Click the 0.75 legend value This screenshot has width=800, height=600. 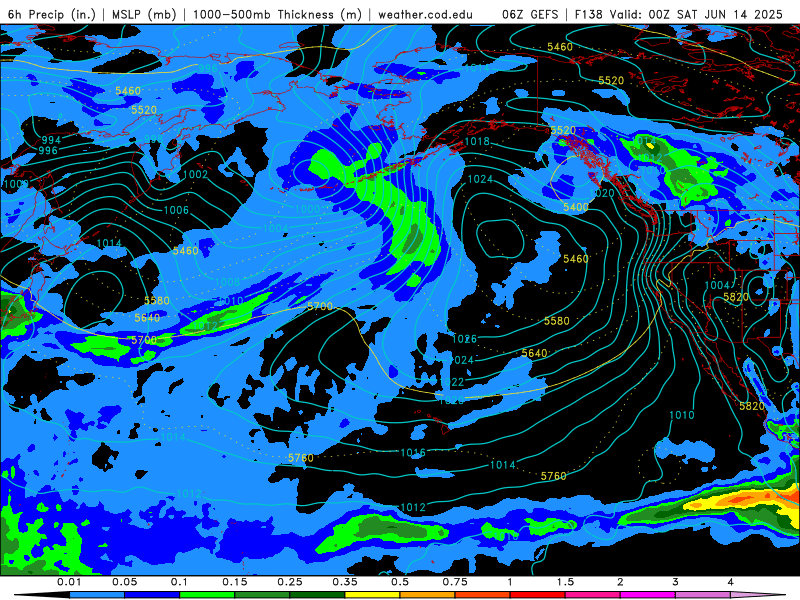455,582
